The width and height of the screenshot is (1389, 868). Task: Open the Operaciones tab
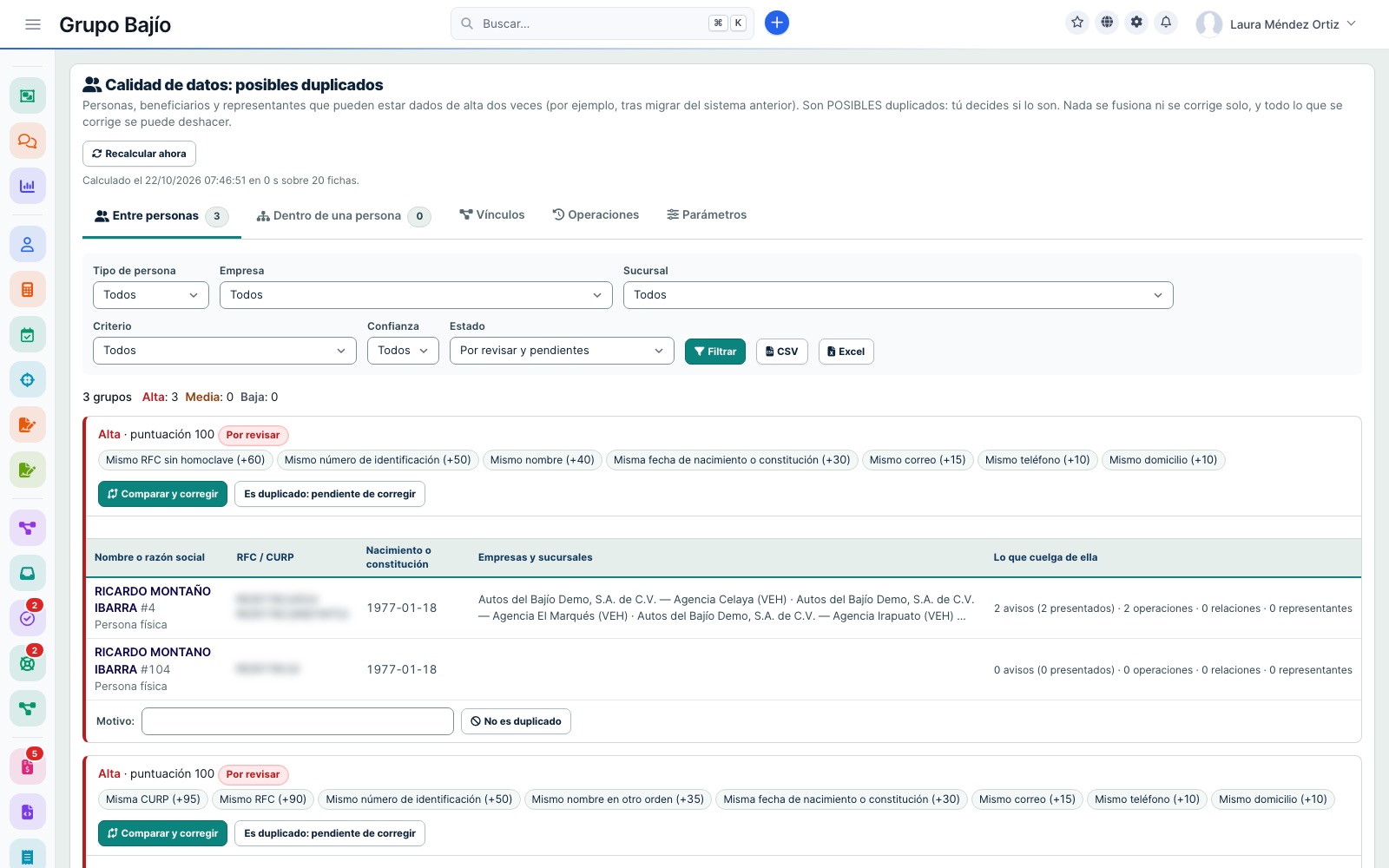pos(596,215)
